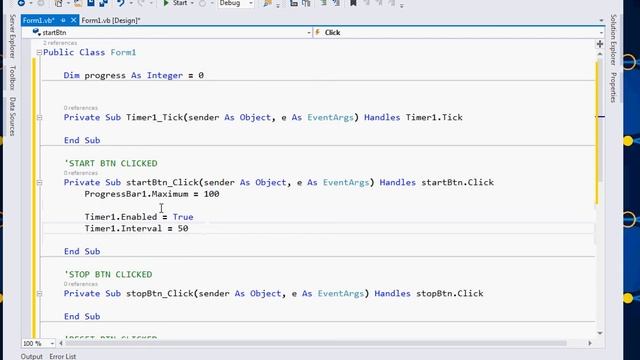This screenshot has height=360, width=640.
Task: Open the Data Sources side tab
Action: click(x=13, y=116)
